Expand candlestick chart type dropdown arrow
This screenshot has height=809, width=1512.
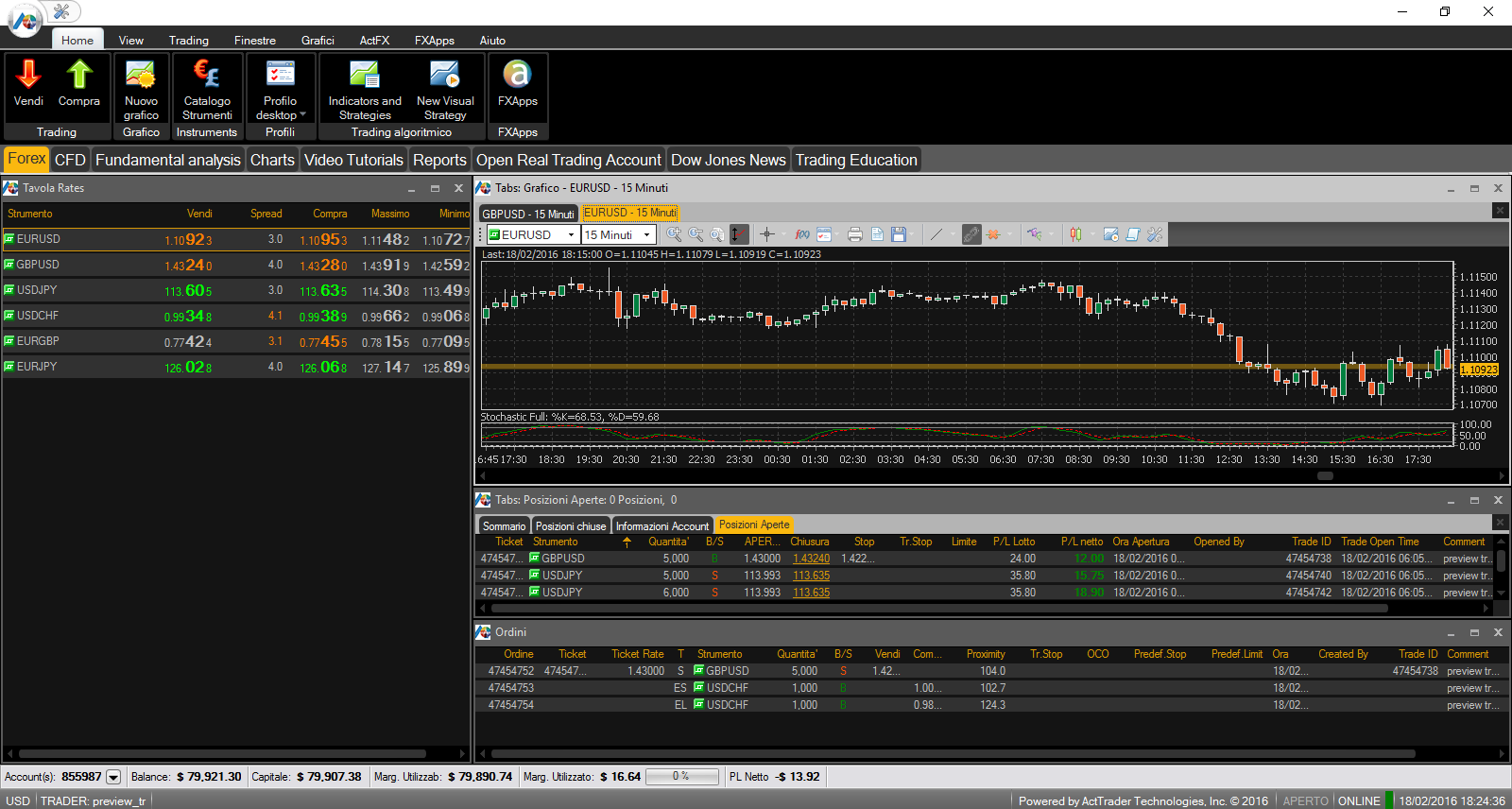pyautogui.click(x=1091, y=234)
